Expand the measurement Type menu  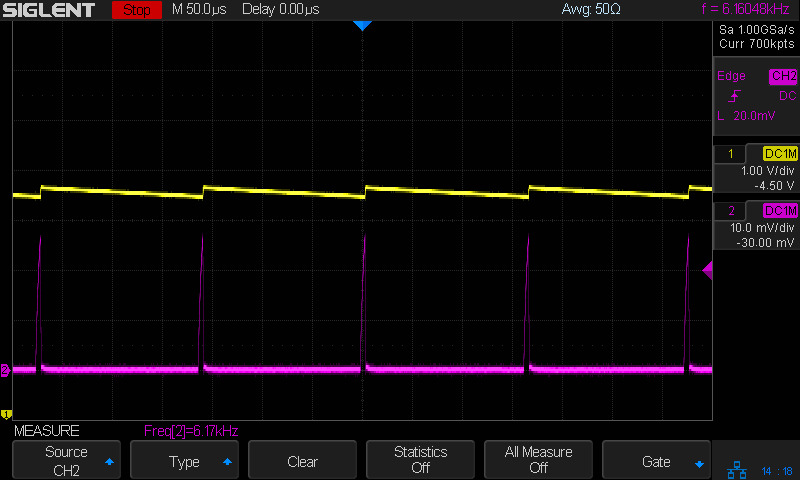pos(184,461)
